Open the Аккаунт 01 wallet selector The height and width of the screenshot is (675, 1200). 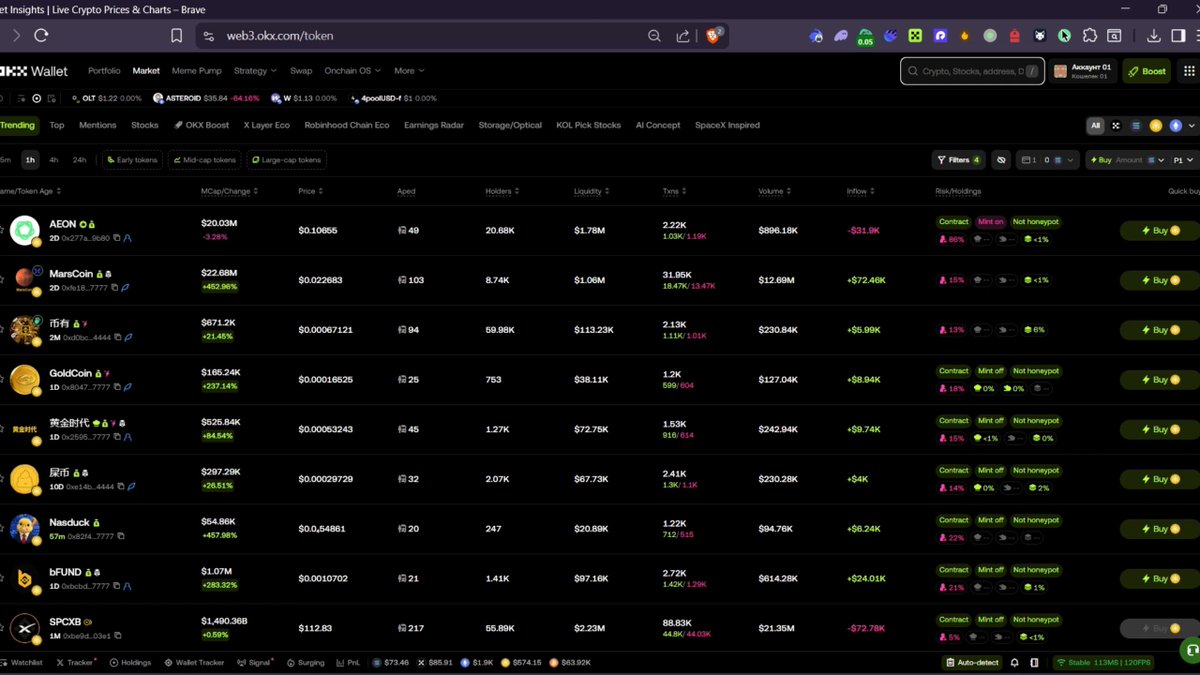click(1083, 71)
